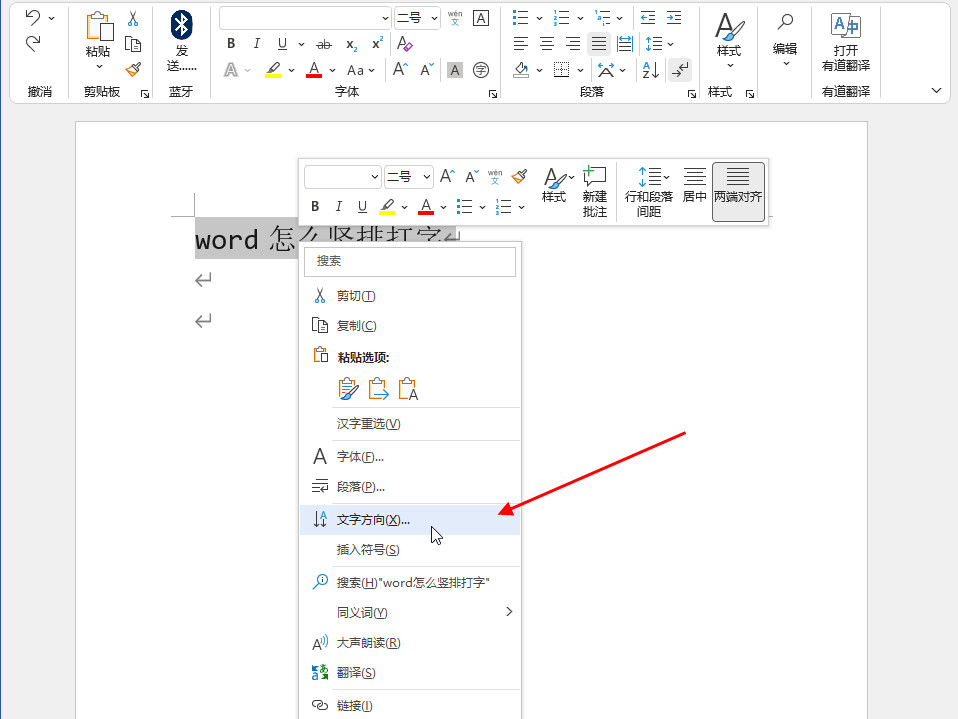This screenshot has height=719, width=958.
Task: Apply yellow text highlight color in ribbon
Action: click(x=273, y=70)
